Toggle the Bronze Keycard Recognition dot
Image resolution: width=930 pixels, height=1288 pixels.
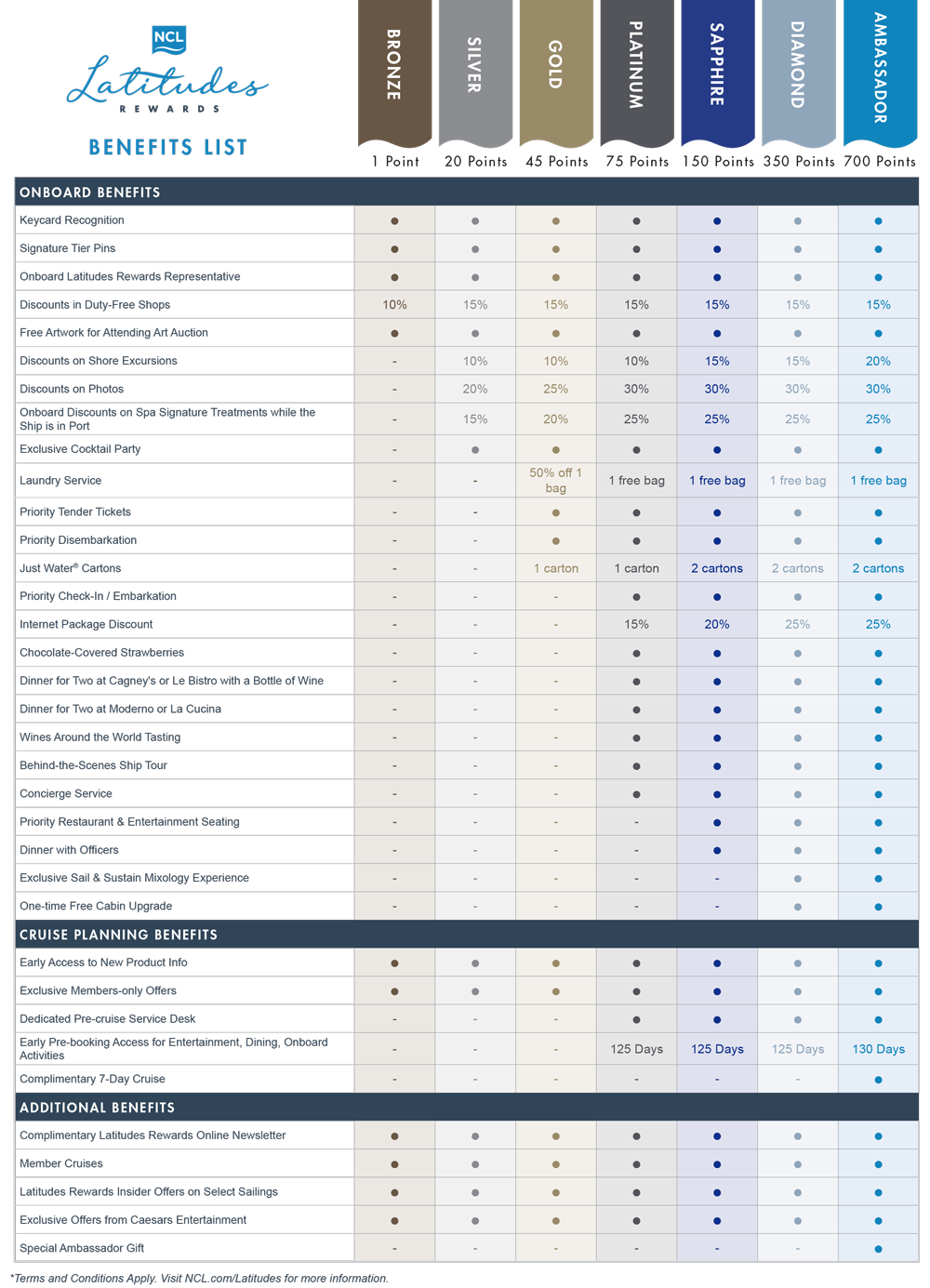(394, 219)
